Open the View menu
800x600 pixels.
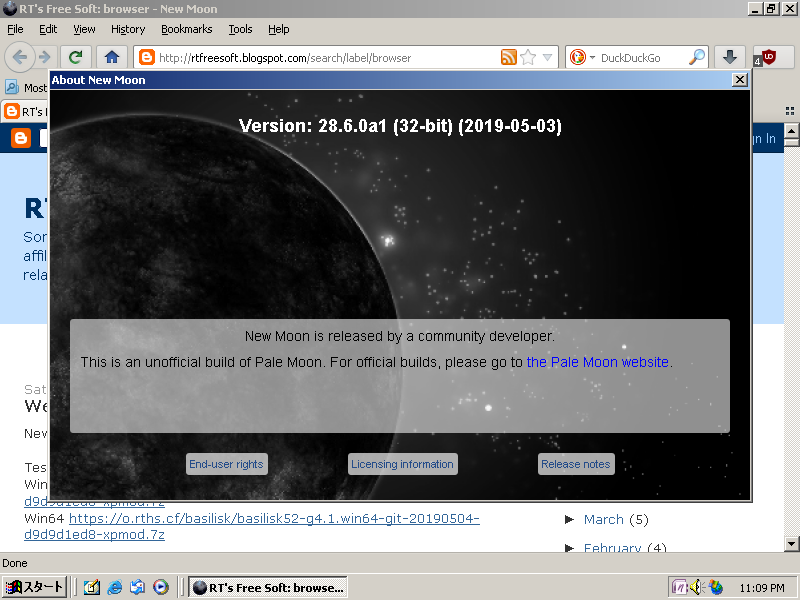pos(84,29)
